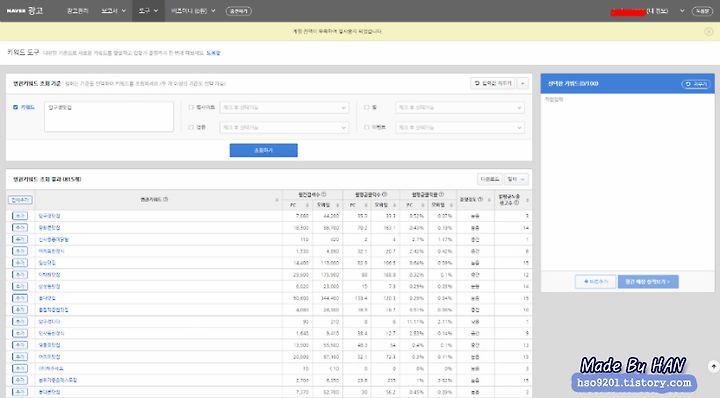
Task: Sort by competition level column
Action: [x=489, y=200]
